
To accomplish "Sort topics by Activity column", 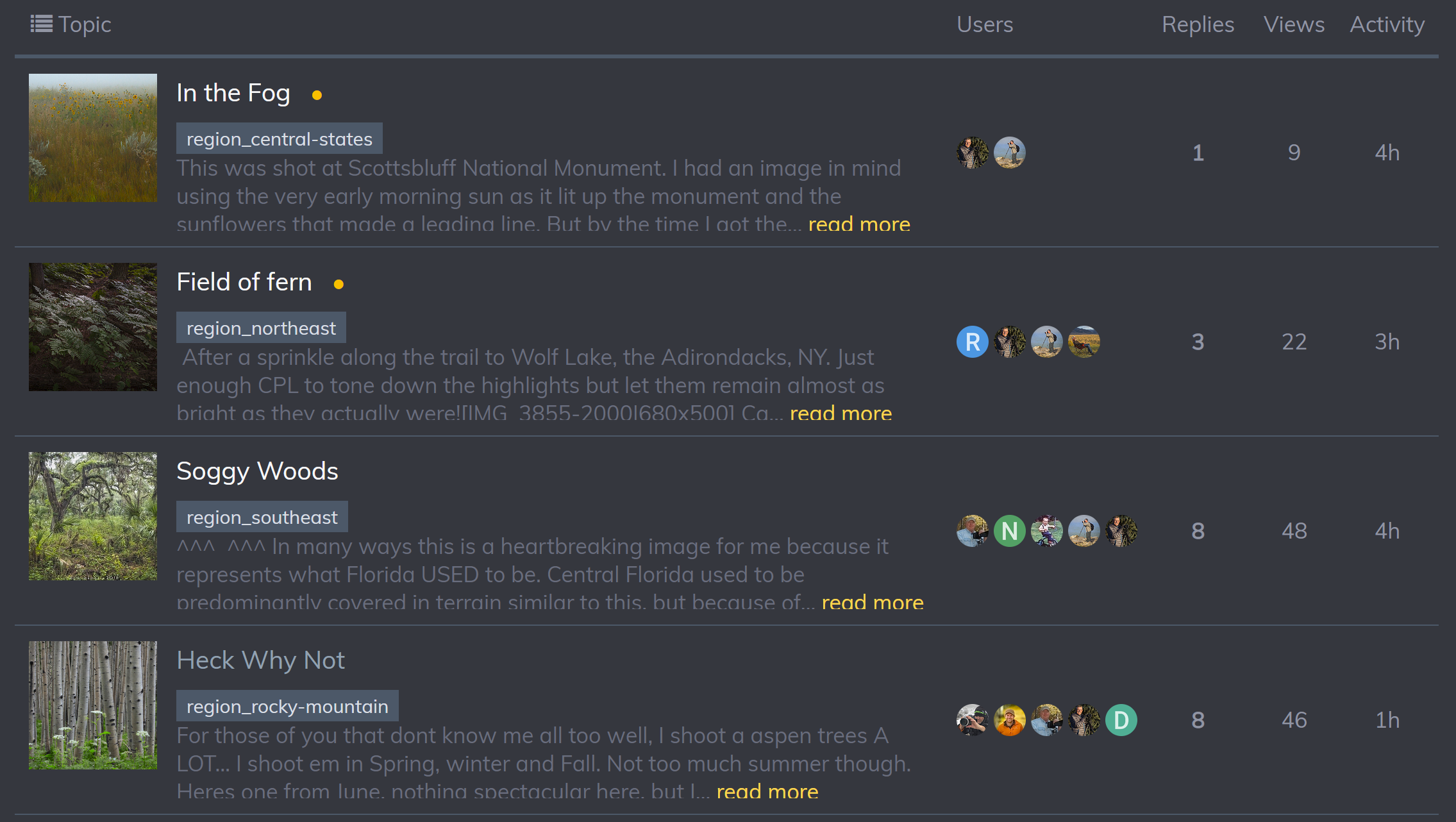I will point(1387,24).
